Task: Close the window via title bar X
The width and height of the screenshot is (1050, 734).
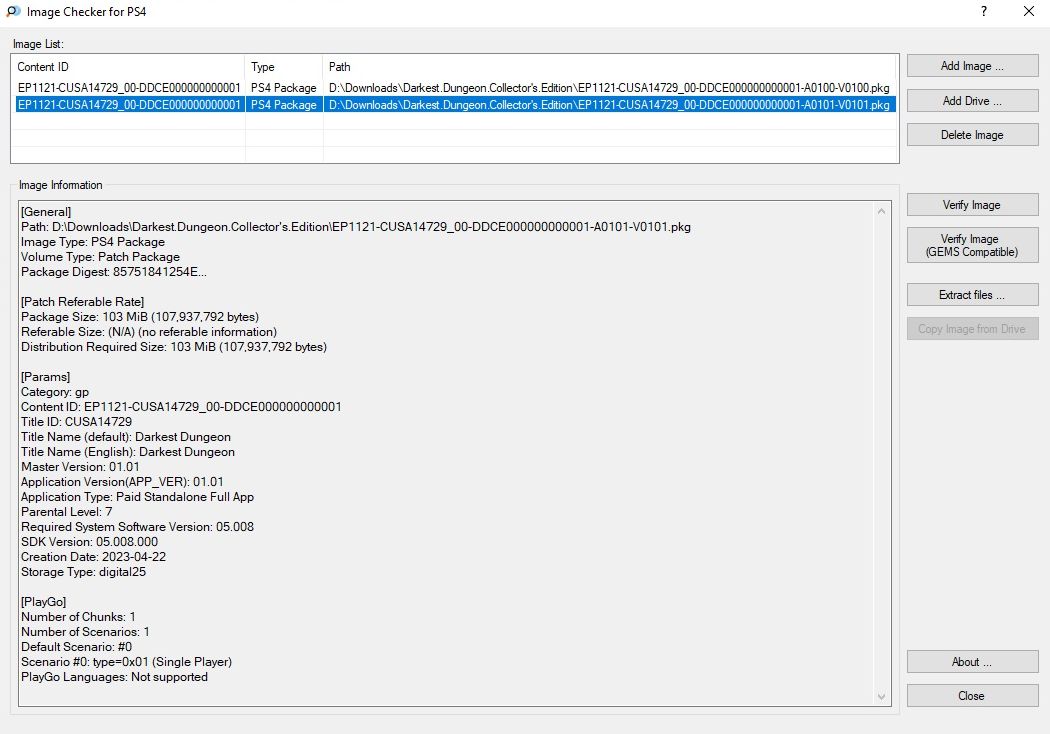Action: coord(1029,11)
